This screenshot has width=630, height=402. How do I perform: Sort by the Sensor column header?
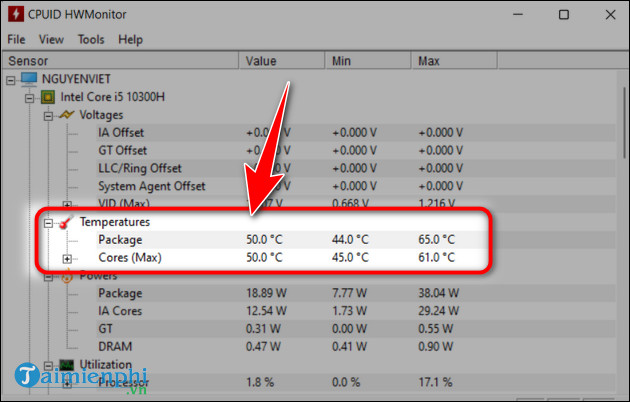[120, 61]
